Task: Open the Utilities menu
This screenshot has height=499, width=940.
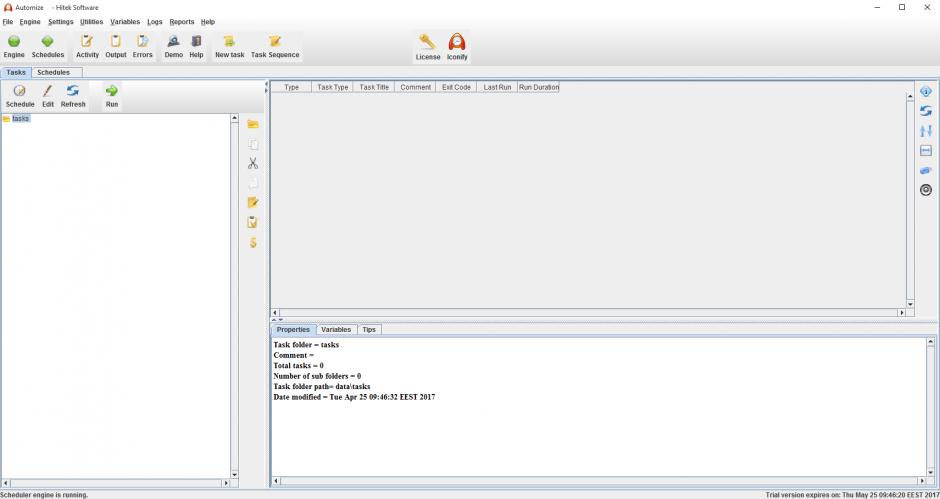Action: 92,22
